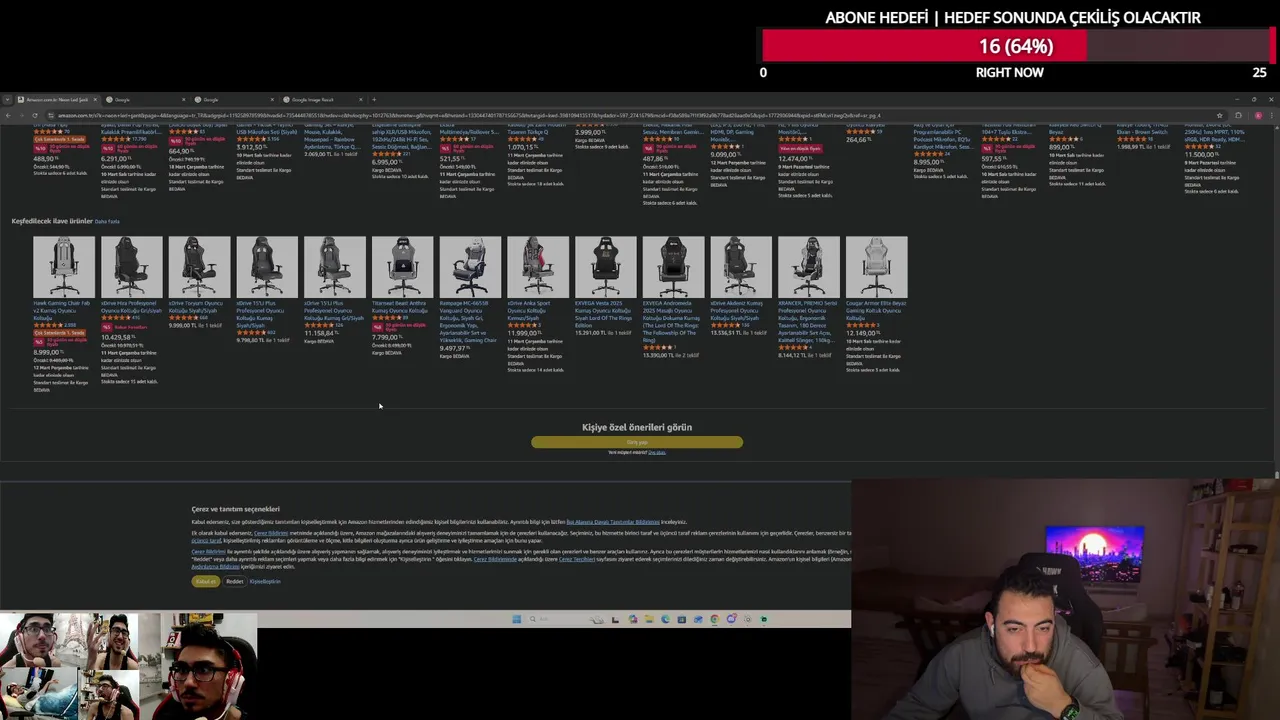Screen dimensions: 1280x720
Task: Open the xDrive Toryum chair product image
Action: [x=199, y=267]
